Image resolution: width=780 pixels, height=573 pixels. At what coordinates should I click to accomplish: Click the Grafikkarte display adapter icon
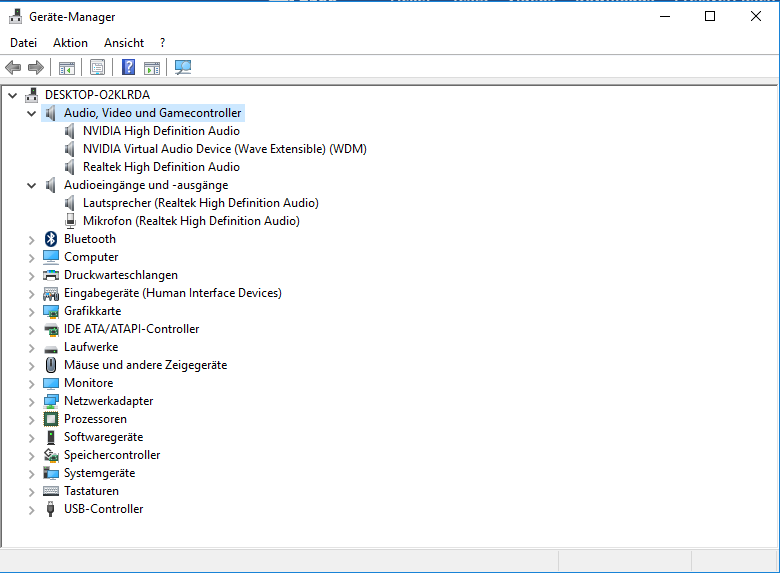[x=51, y=311]
